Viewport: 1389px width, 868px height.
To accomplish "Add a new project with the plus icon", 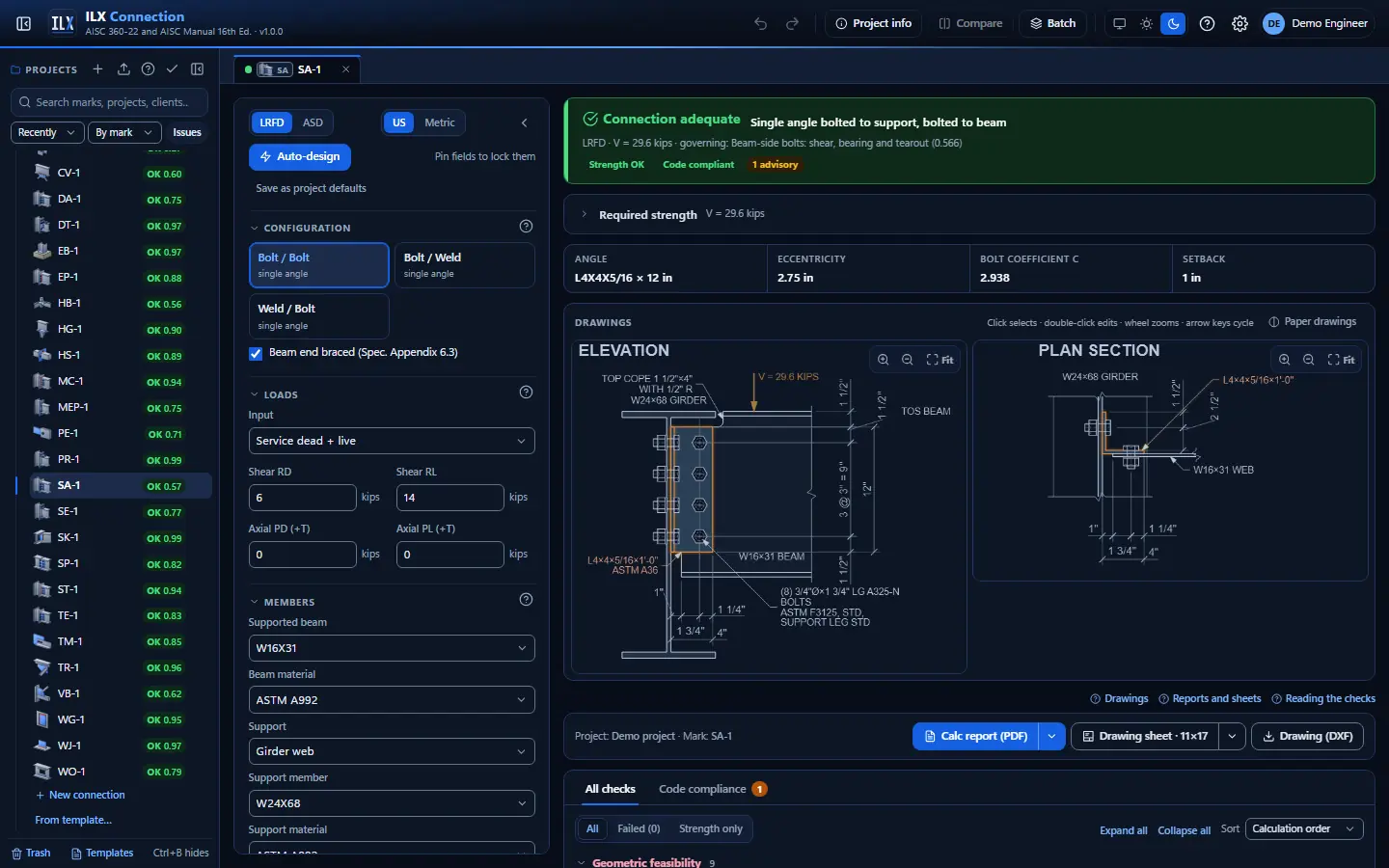I will [97, 69].
